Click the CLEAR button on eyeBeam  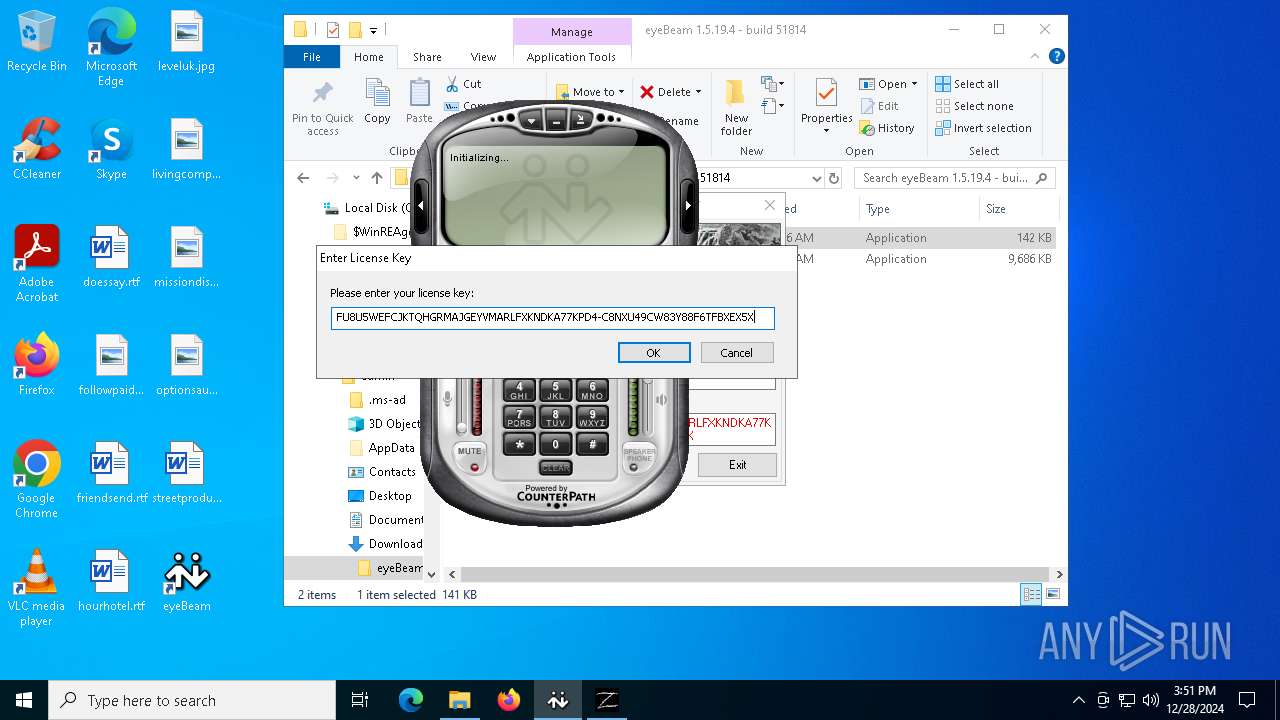[x=555, y=467]
